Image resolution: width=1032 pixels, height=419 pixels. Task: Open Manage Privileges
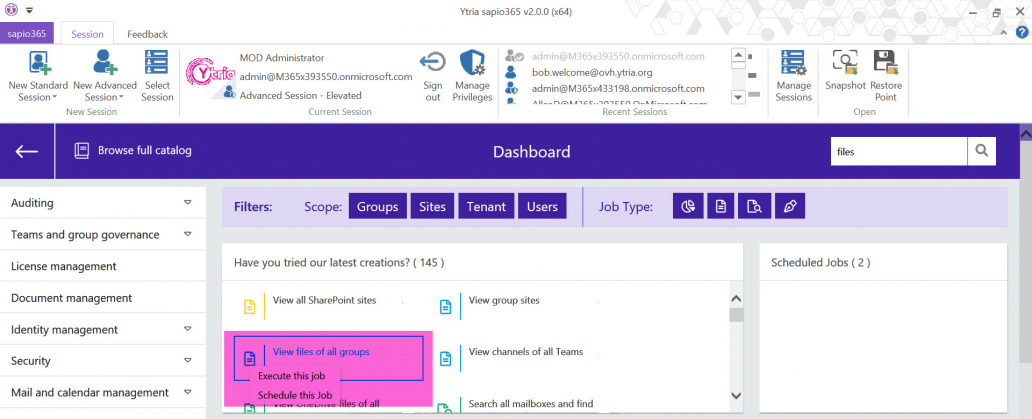point(473,76)
